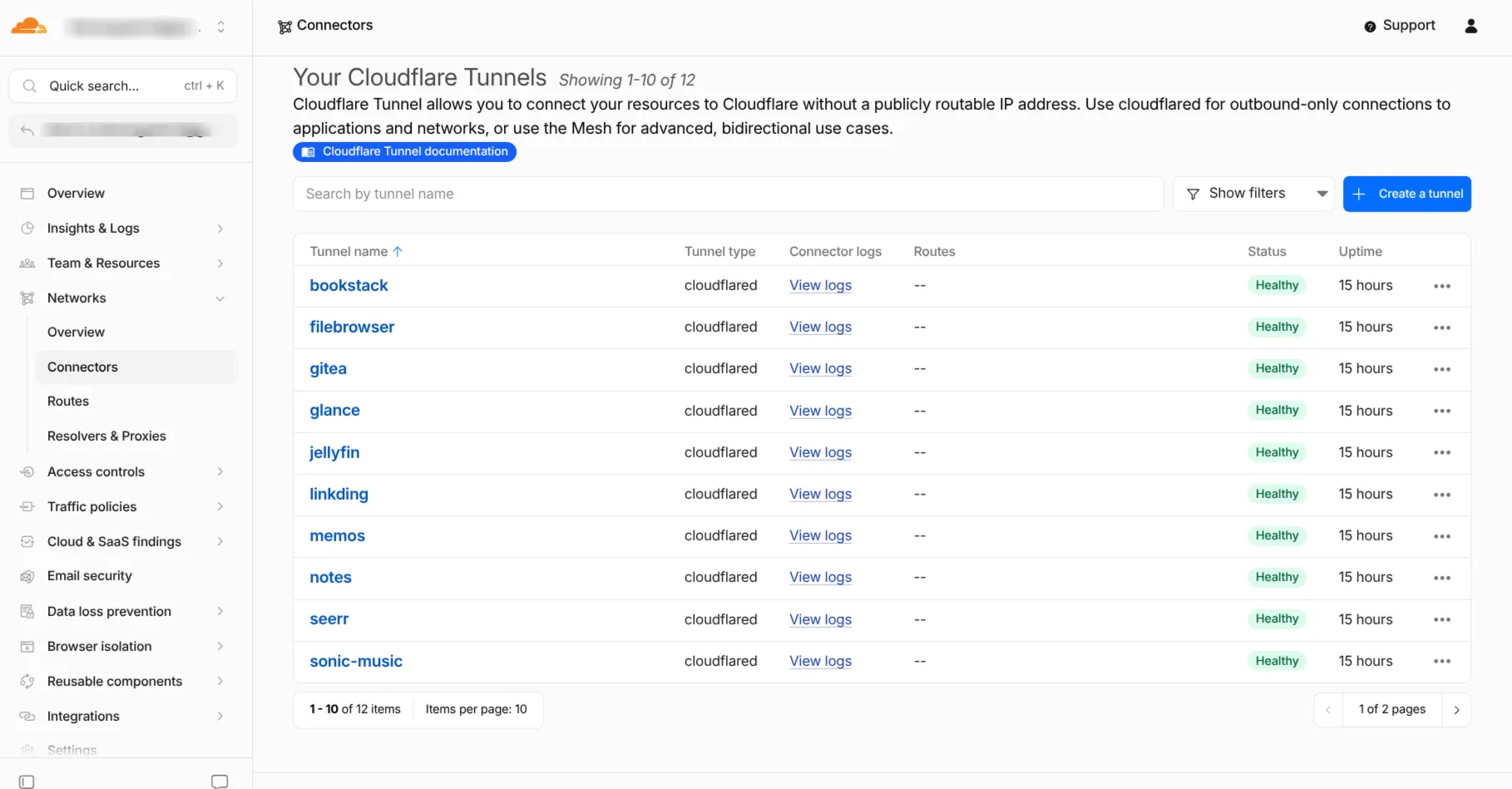1512x789 pixels.
Task: View logs for seerr tunnel
Action: click(x=820, y=619)
